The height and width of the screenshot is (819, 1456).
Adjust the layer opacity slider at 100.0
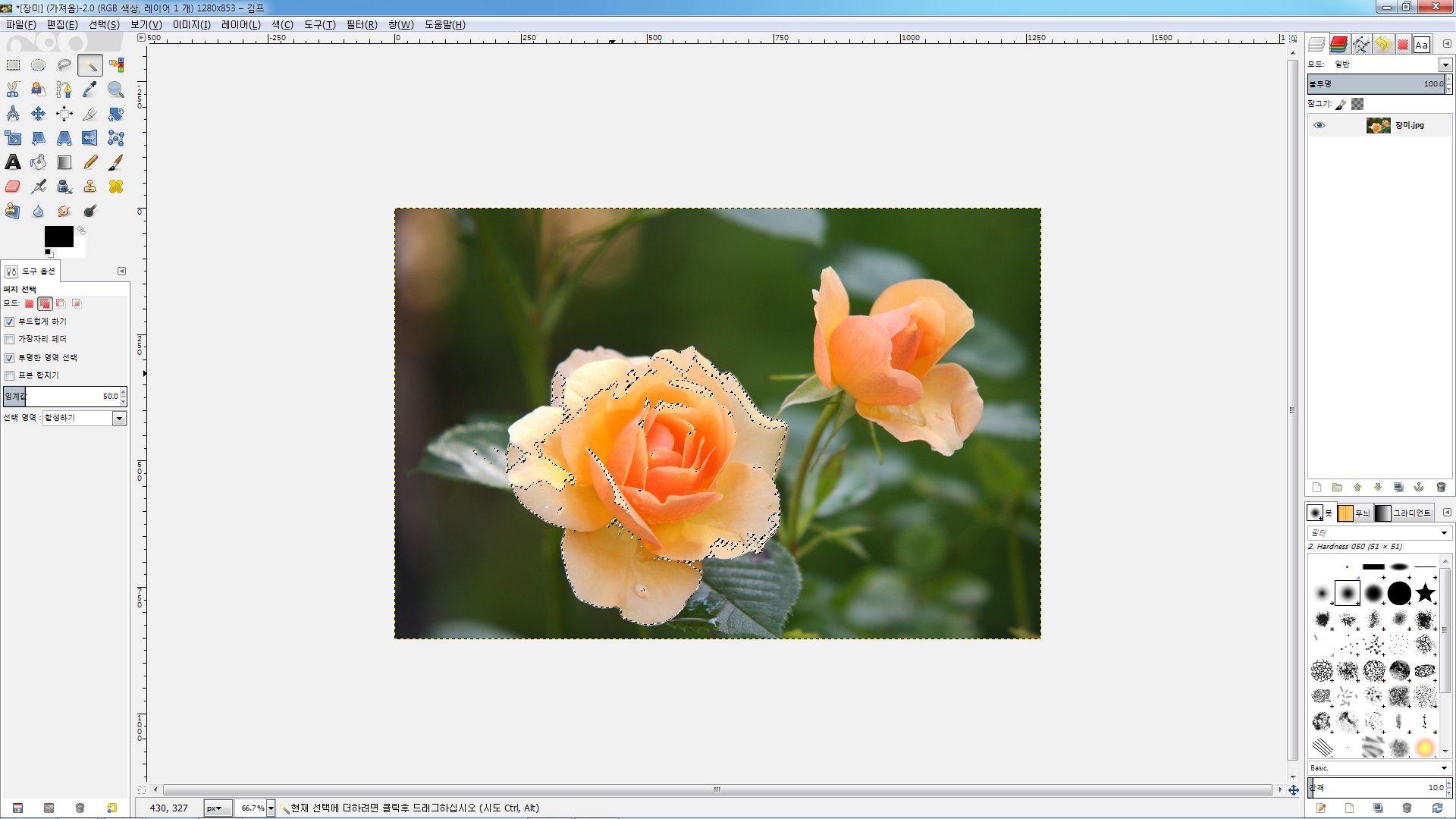pos(1376,84)
